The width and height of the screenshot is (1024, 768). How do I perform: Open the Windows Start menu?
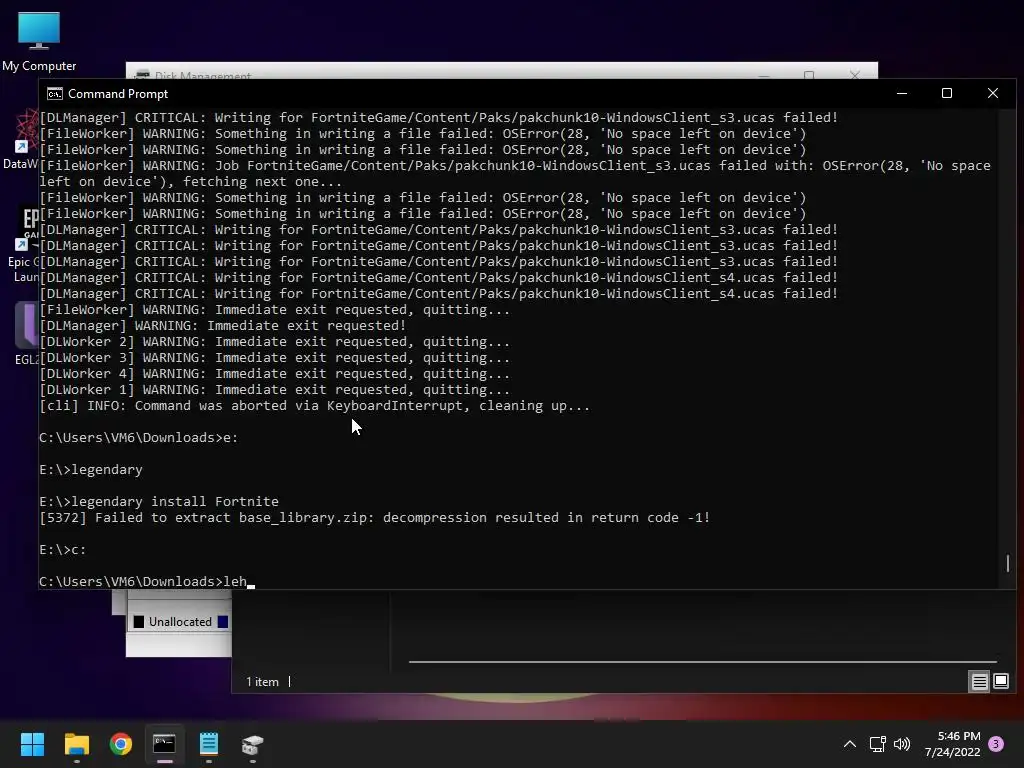click(32, 744)
